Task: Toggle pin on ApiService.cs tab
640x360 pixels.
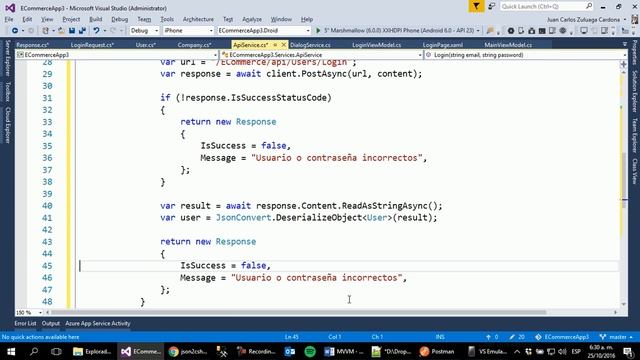Action: [276, 45]
